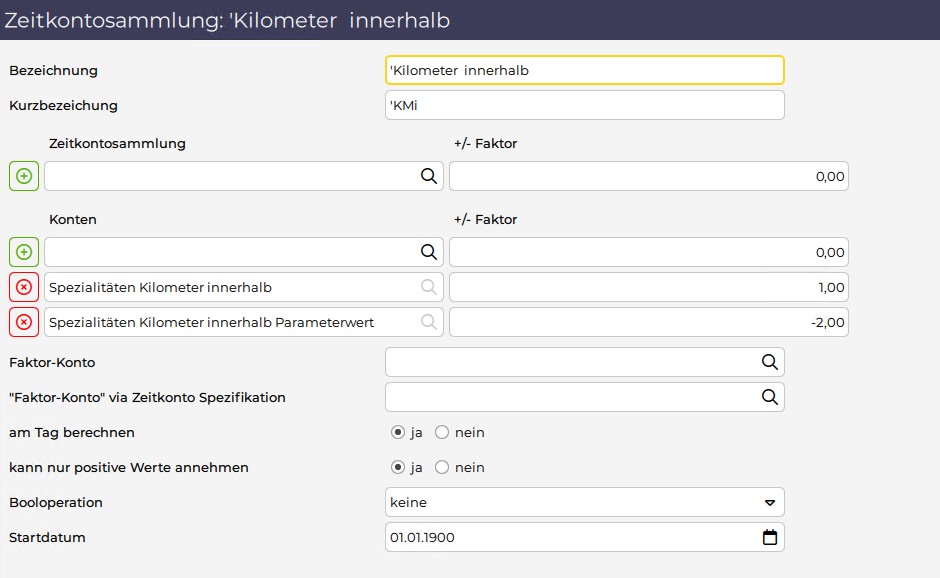
Task: Click the Zeitkontosammlung Faktor field showing 0,00
Action: pos(649,176)
